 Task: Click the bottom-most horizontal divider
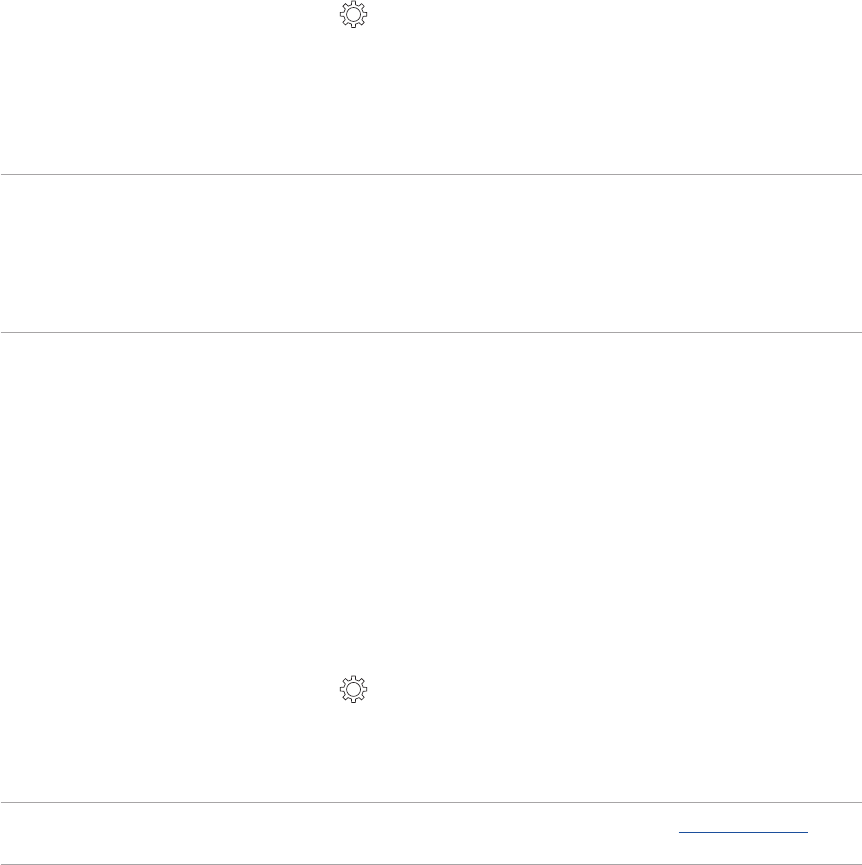click(431, 864)
